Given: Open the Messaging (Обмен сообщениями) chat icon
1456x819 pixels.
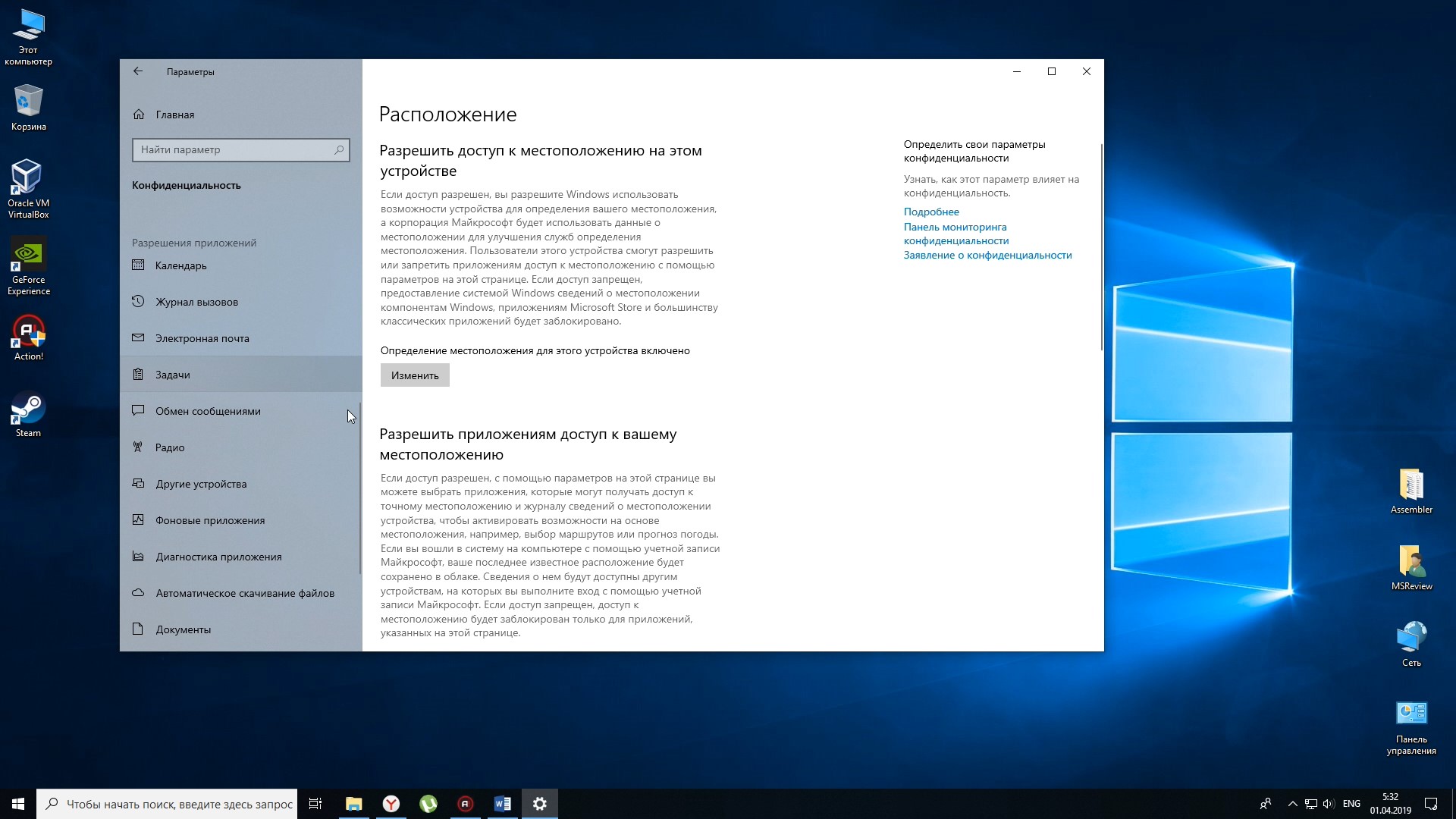Looking at the screenshot, I should tap(138, 411).
